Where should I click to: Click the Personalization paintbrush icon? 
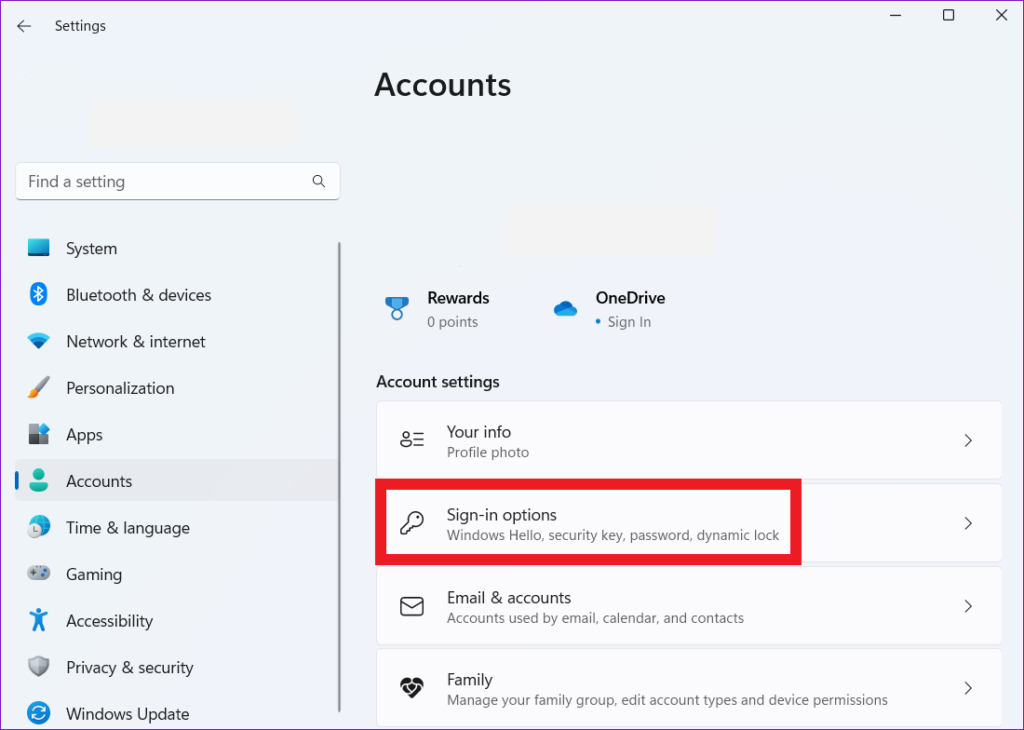(x=39, y=387)
